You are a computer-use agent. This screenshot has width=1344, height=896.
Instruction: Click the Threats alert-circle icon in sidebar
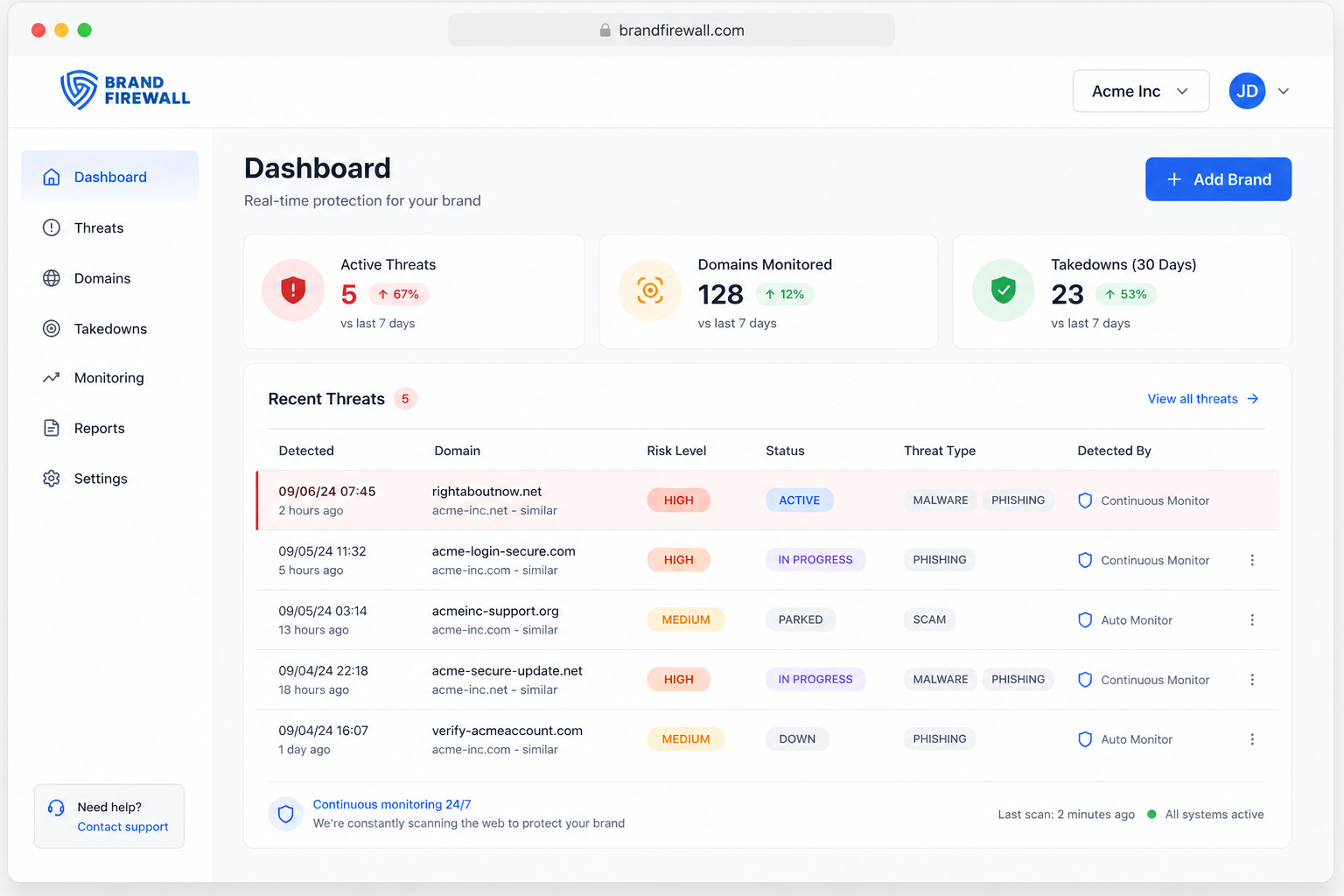tap(52, 227)
